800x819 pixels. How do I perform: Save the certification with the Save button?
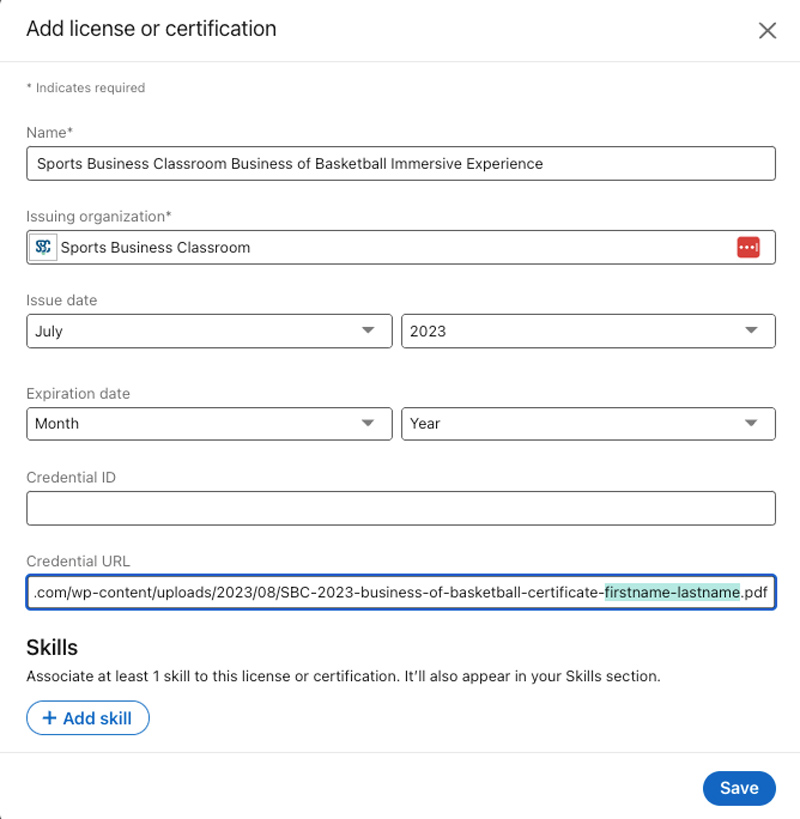[738, 788]
